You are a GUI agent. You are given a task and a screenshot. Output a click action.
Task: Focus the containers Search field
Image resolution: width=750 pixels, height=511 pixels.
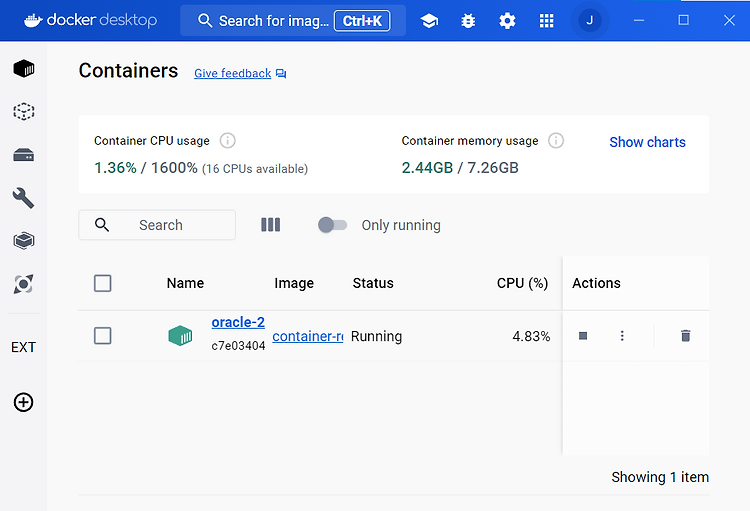pyautogui.click(x=157, y=225)
